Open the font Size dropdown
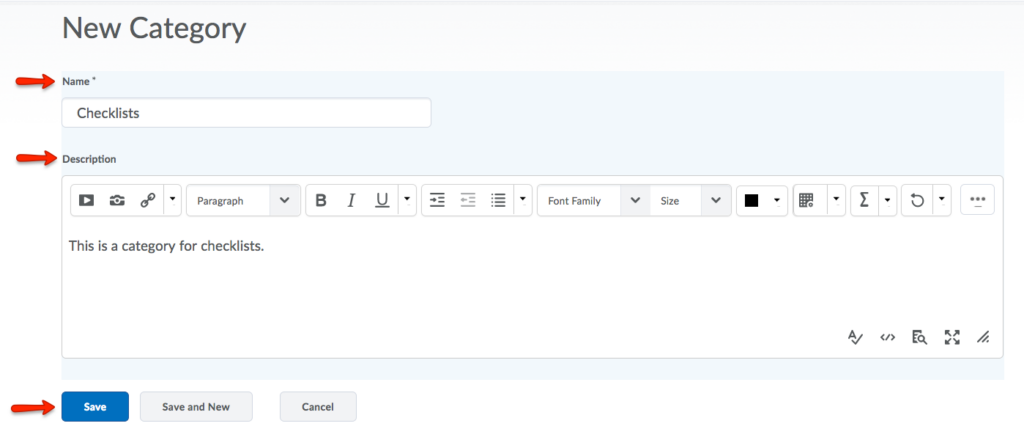 tap(690, 201)
